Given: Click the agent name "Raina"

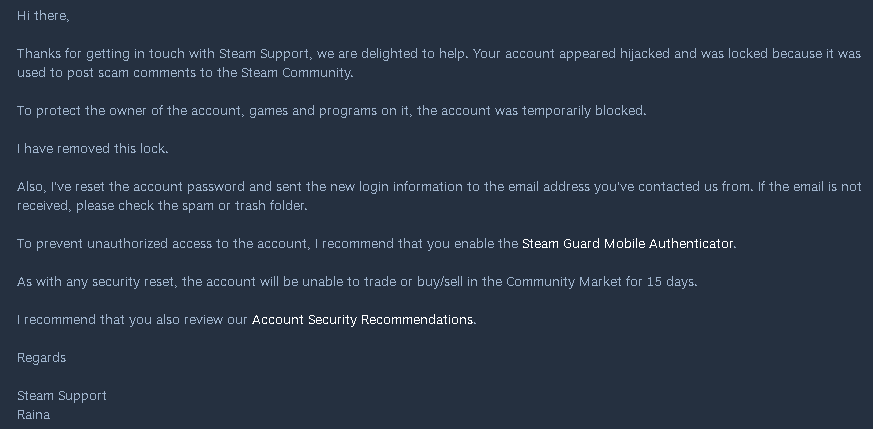Looking at the screenshot, I should (34, 414).
